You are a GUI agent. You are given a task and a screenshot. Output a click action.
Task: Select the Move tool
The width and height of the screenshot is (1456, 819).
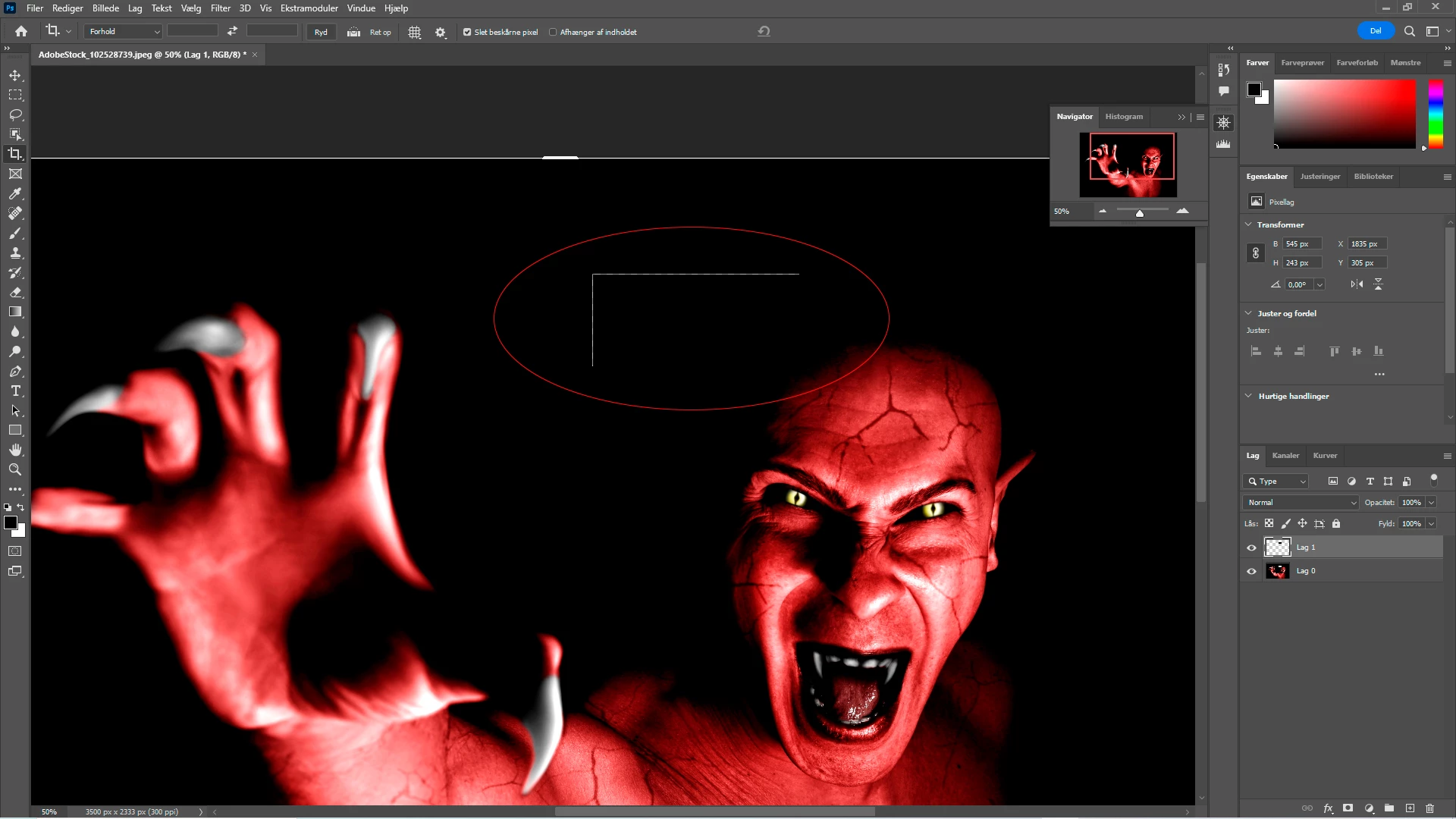(15, 76)
